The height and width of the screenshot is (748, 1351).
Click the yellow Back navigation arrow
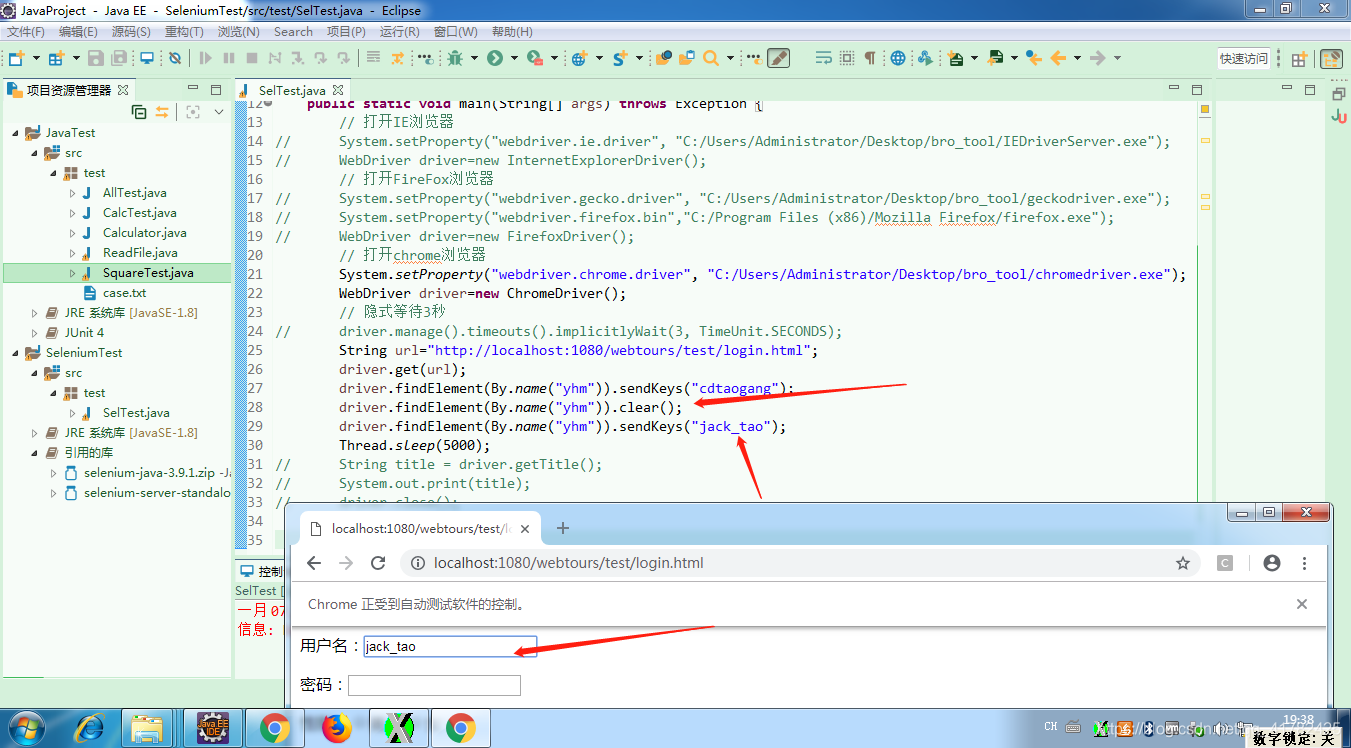[x=1058, y=58]
